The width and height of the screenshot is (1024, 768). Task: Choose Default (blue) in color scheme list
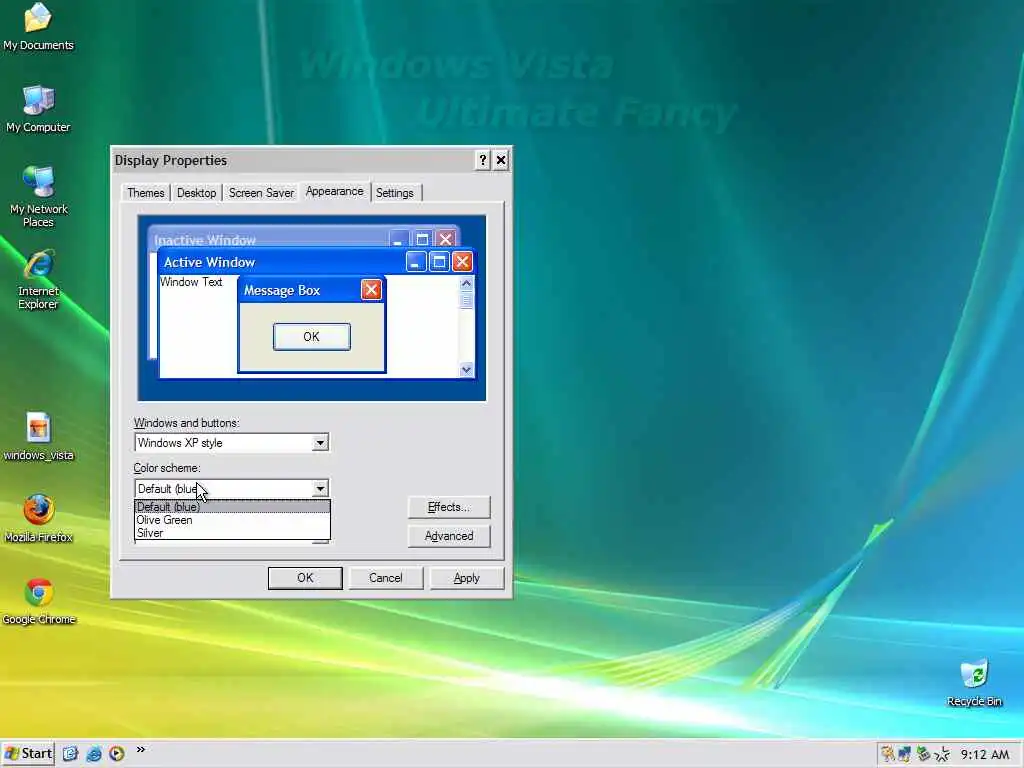(232, 507)
